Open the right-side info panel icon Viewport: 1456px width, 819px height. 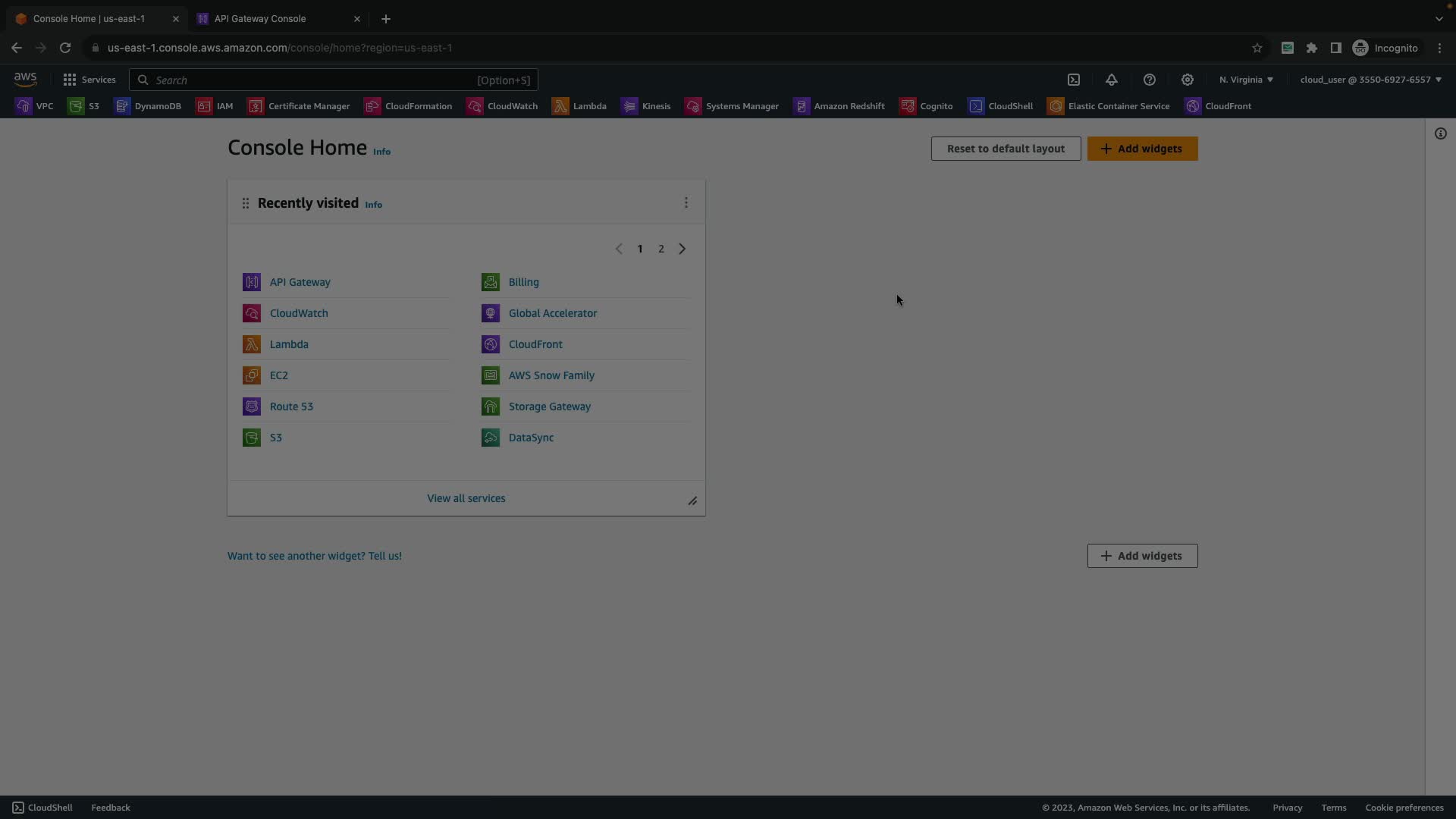tap(1440, 134)
